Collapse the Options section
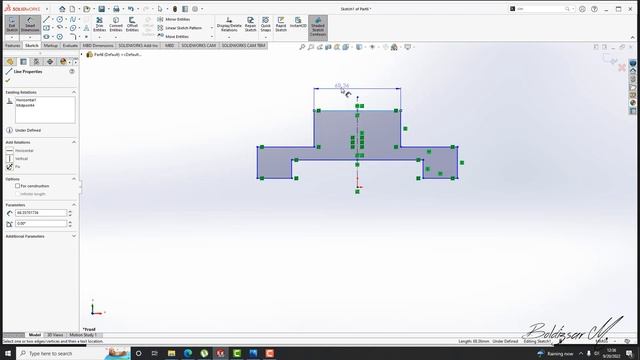The width and height of the screenshot is (640, 360). coord(74,179)
